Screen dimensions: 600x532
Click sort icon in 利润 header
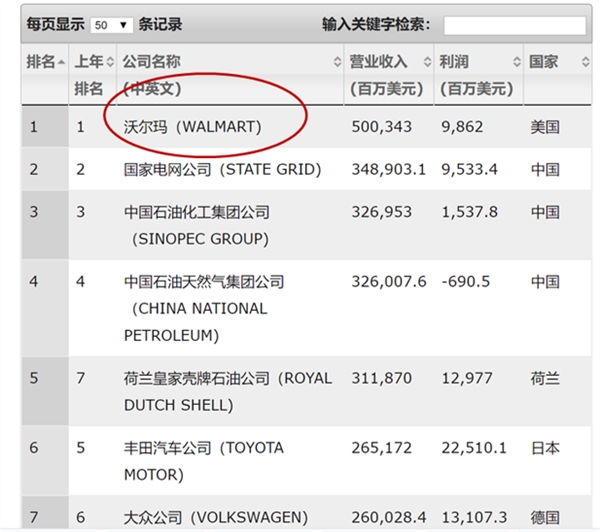point(517,62)
